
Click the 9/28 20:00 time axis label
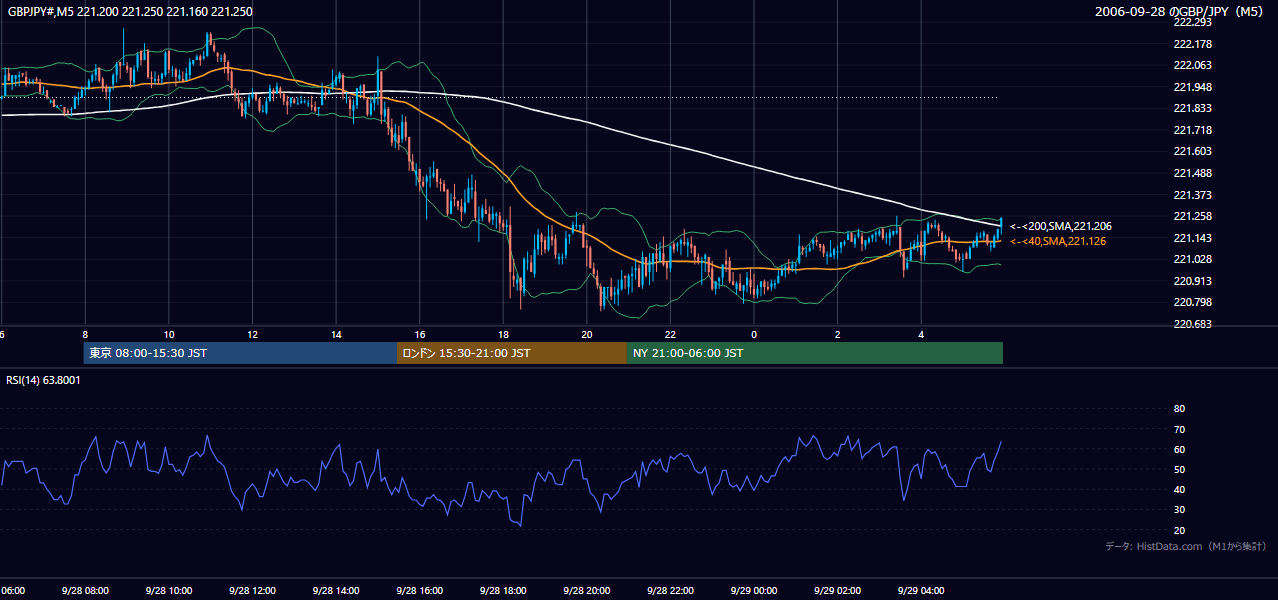(x=587, y=590)
